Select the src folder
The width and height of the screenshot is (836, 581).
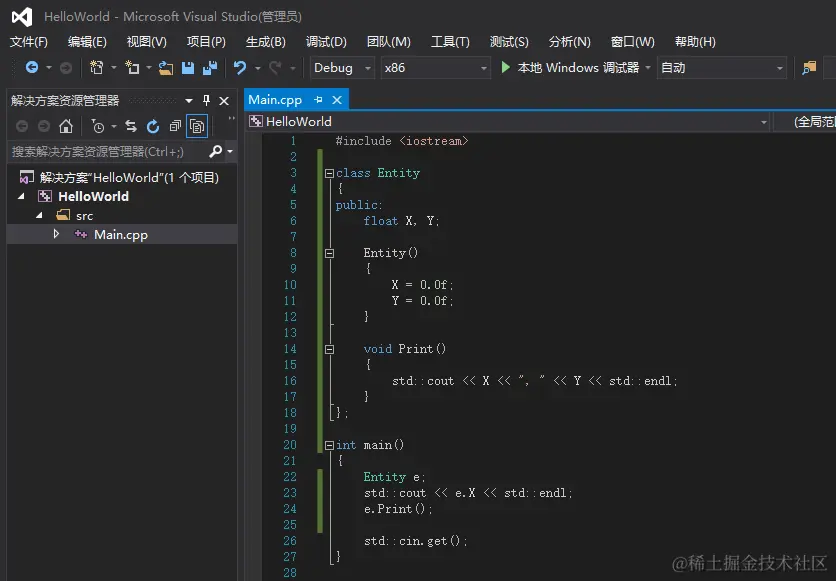click(84, 216)
